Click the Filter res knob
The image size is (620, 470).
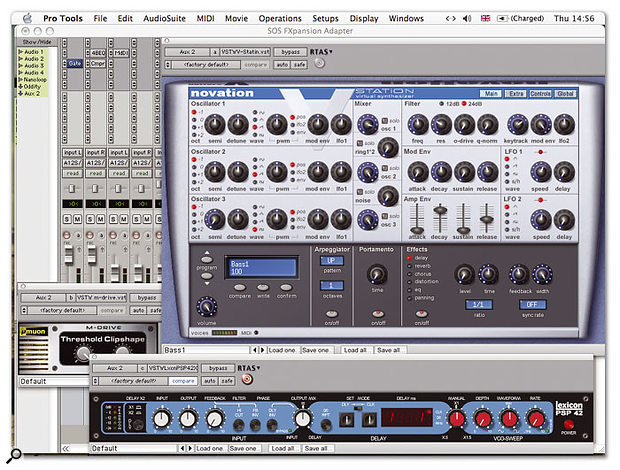tap(441, 125)
